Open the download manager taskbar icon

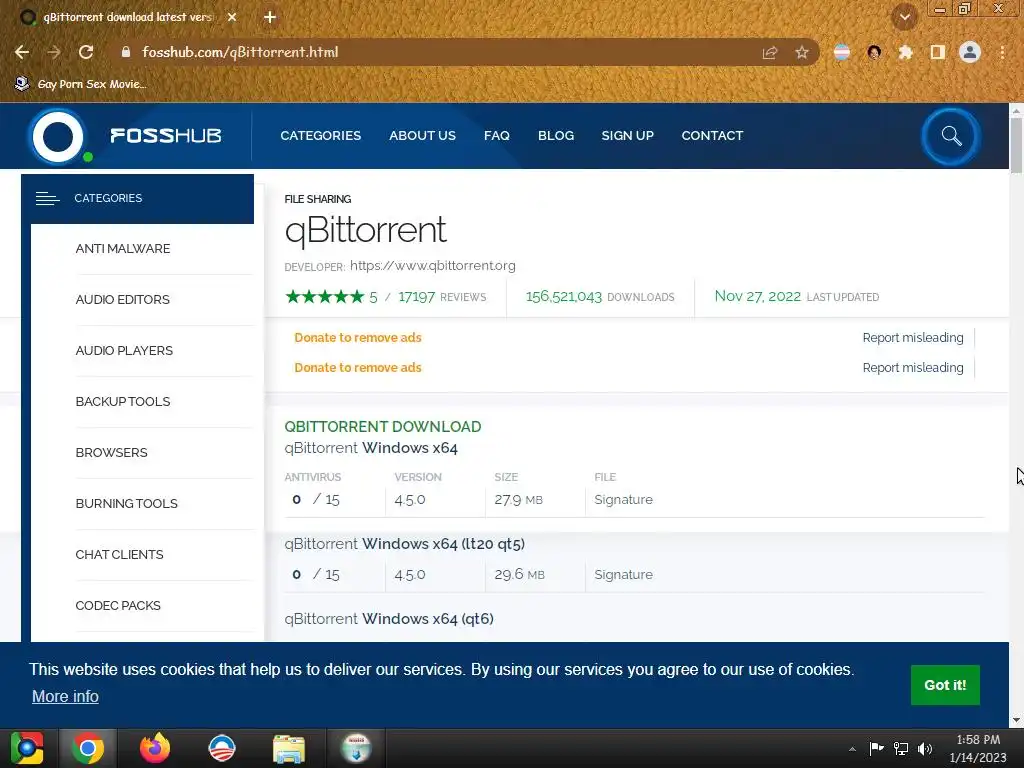coord(356,748)
